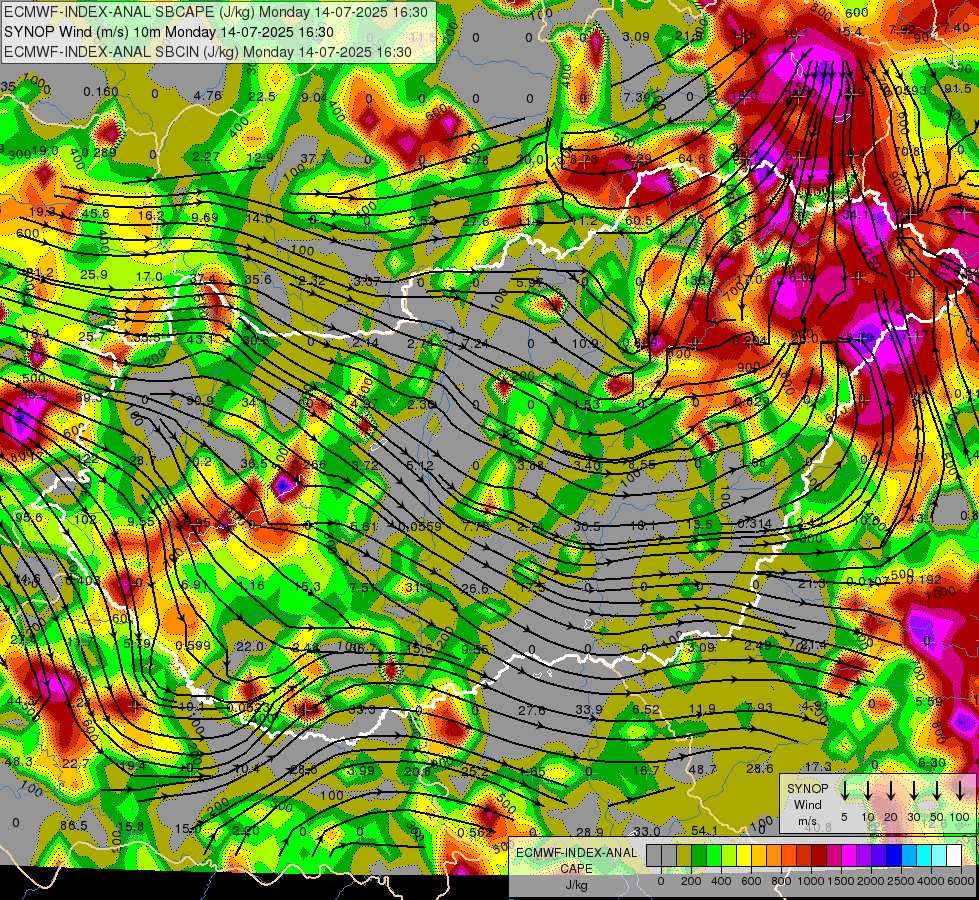This screenshot has width=979, height=900.
Task: Click the 'J/kg' unit in legend
Action: pyautogui.click(x=576, y=885)
